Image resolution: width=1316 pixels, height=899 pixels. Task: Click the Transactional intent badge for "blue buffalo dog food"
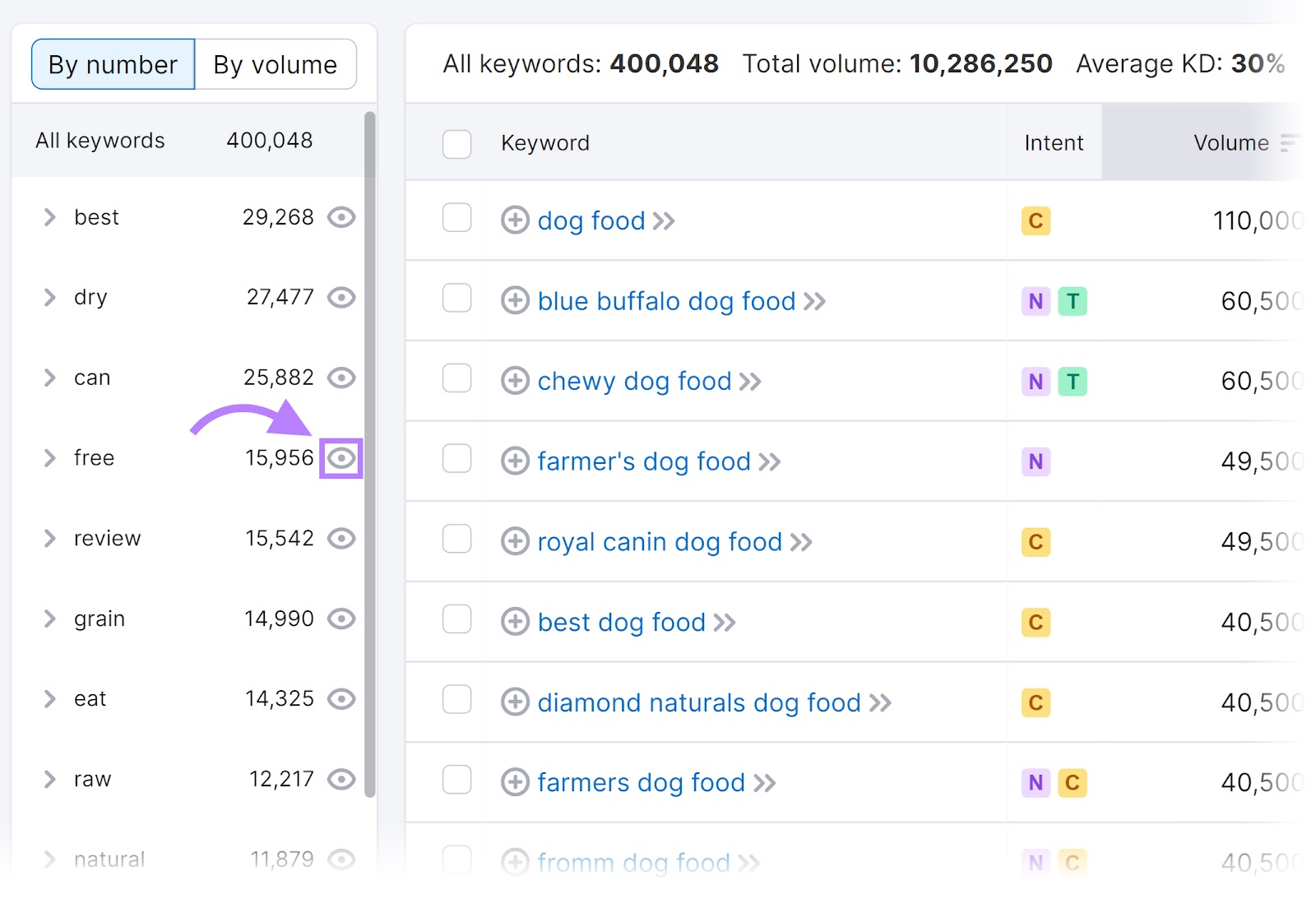(x=1073, y=301)
